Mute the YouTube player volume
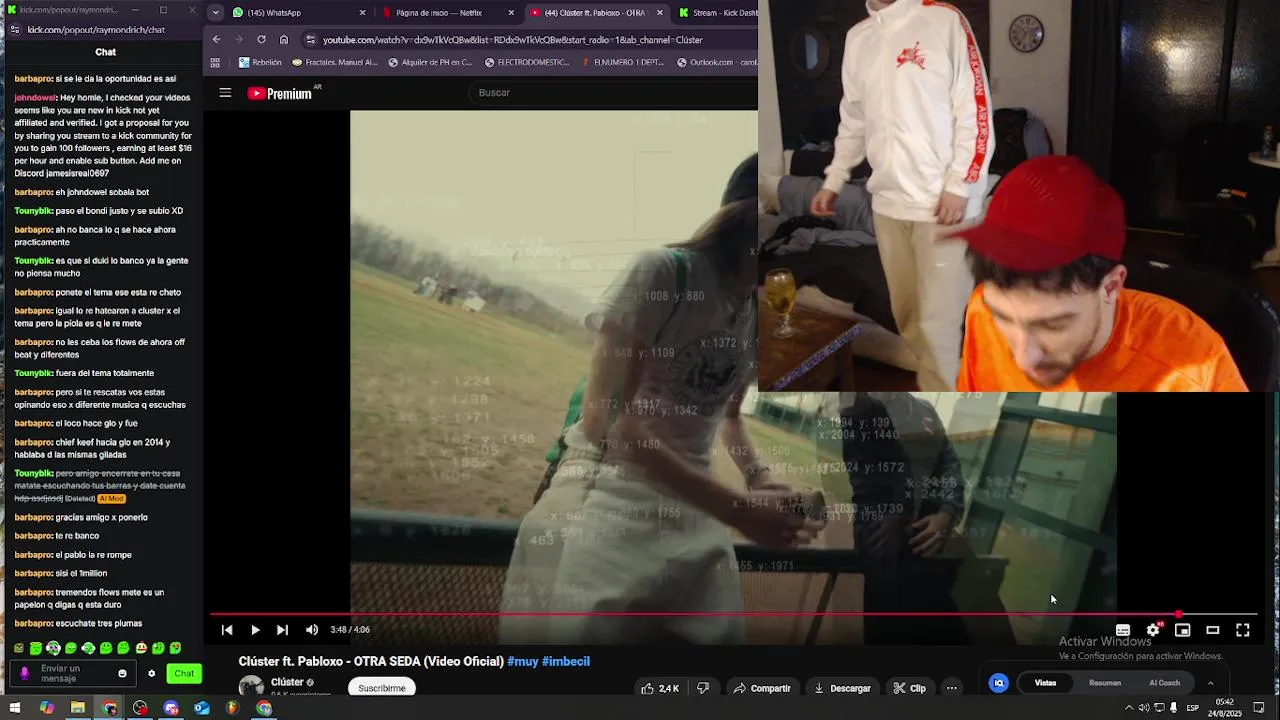1280x720 pixels. 312,630
